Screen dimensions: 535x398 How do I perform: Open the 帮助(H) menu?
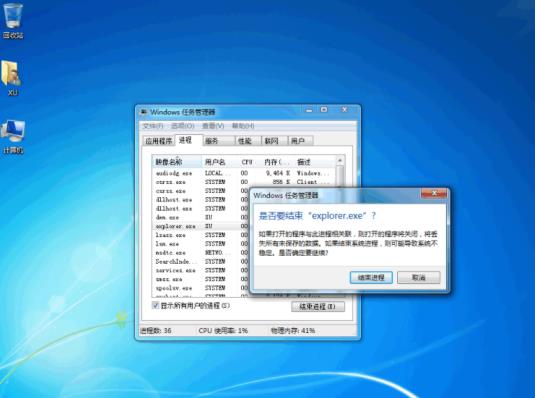(243, 126)
